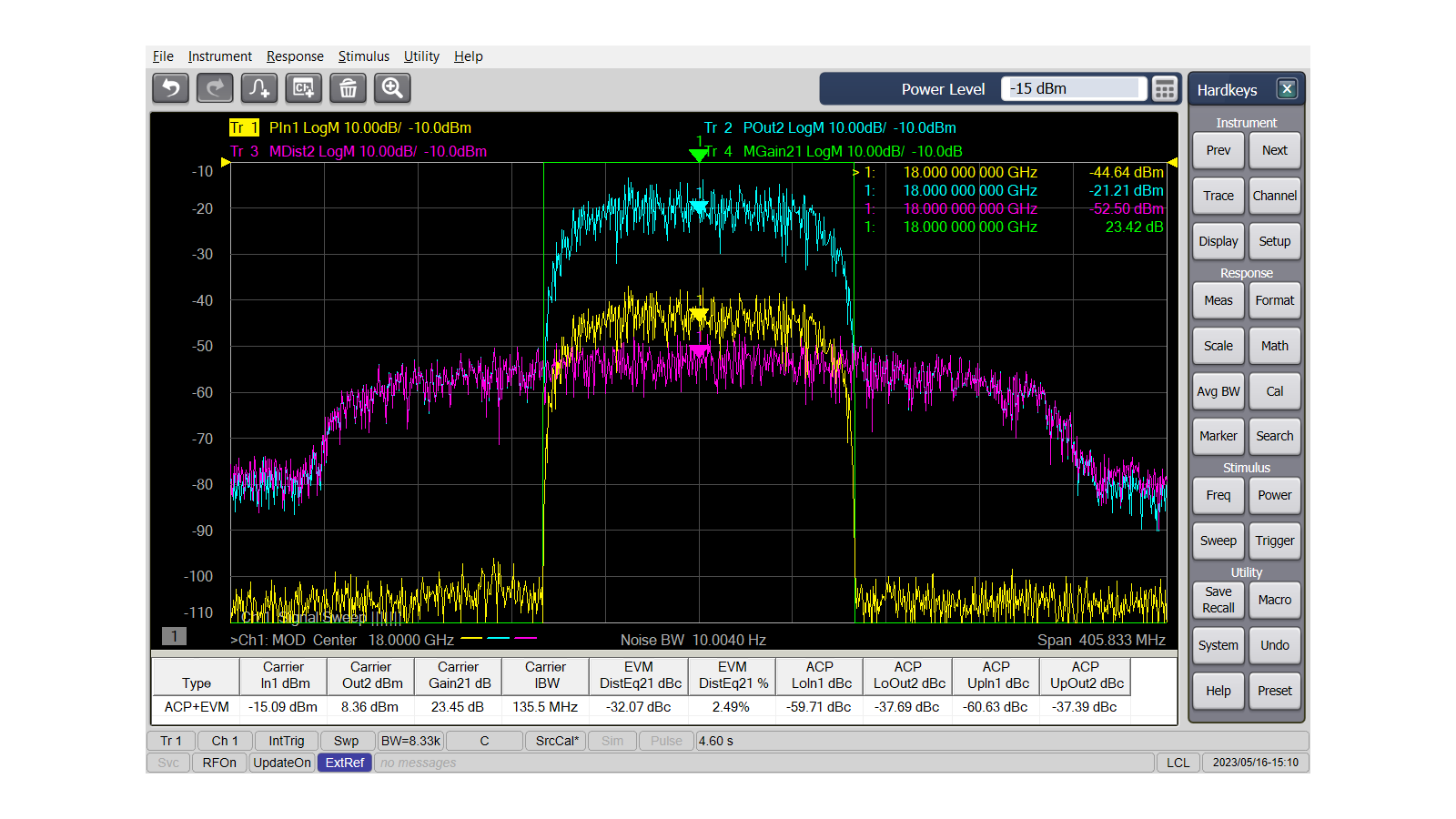Click the Marker hardkey
Screen dimensions: 1456x819
[x=1218, y=436]
